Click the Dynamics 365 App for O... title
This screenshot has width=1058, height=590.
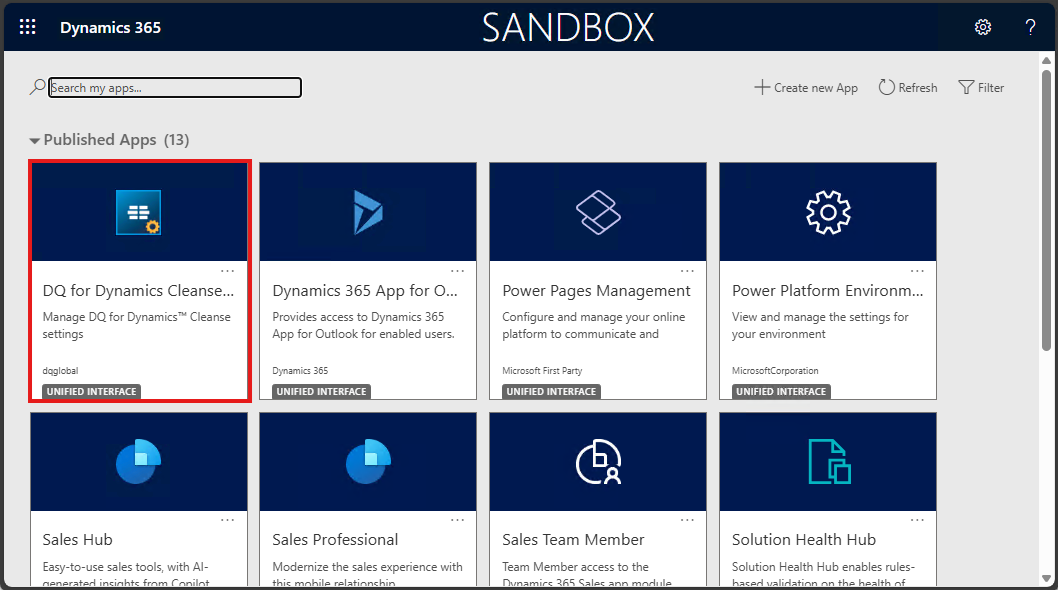[x=365, y=291]
